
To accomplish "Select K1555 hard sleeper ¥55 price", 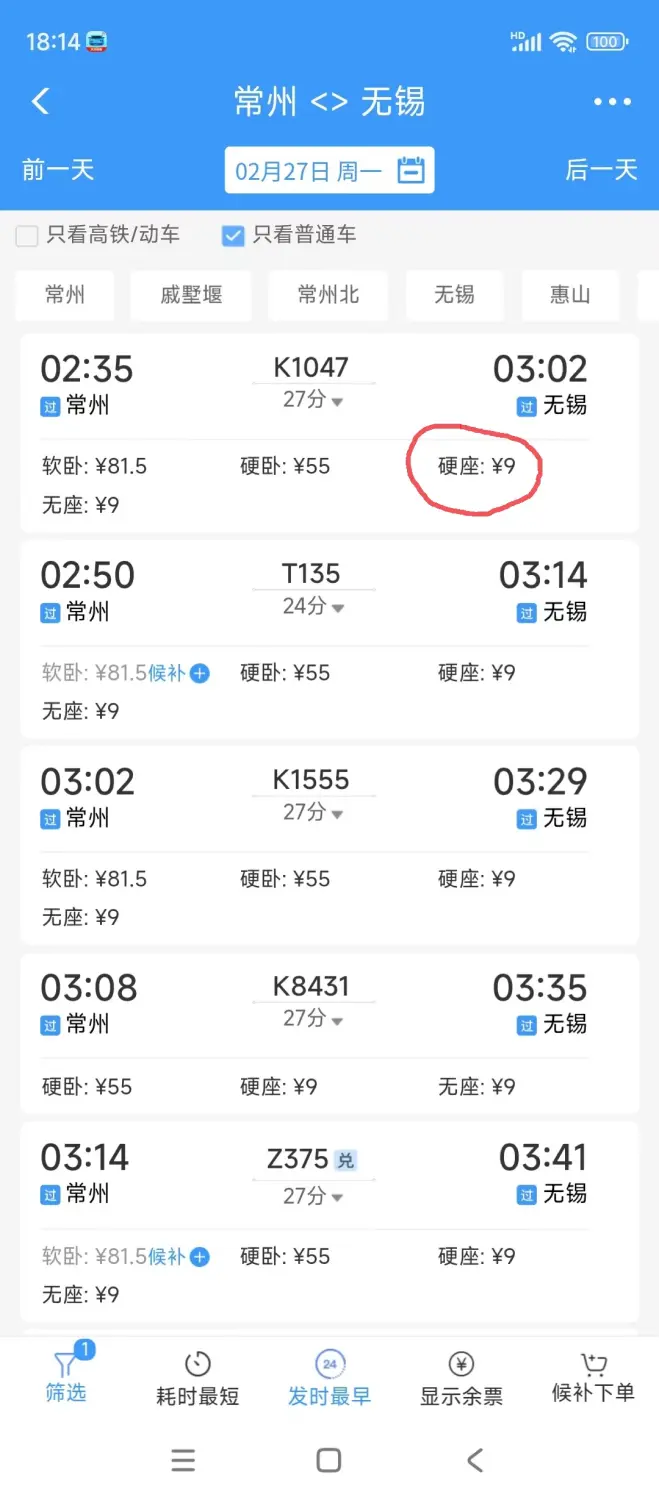I will [285, 879].
